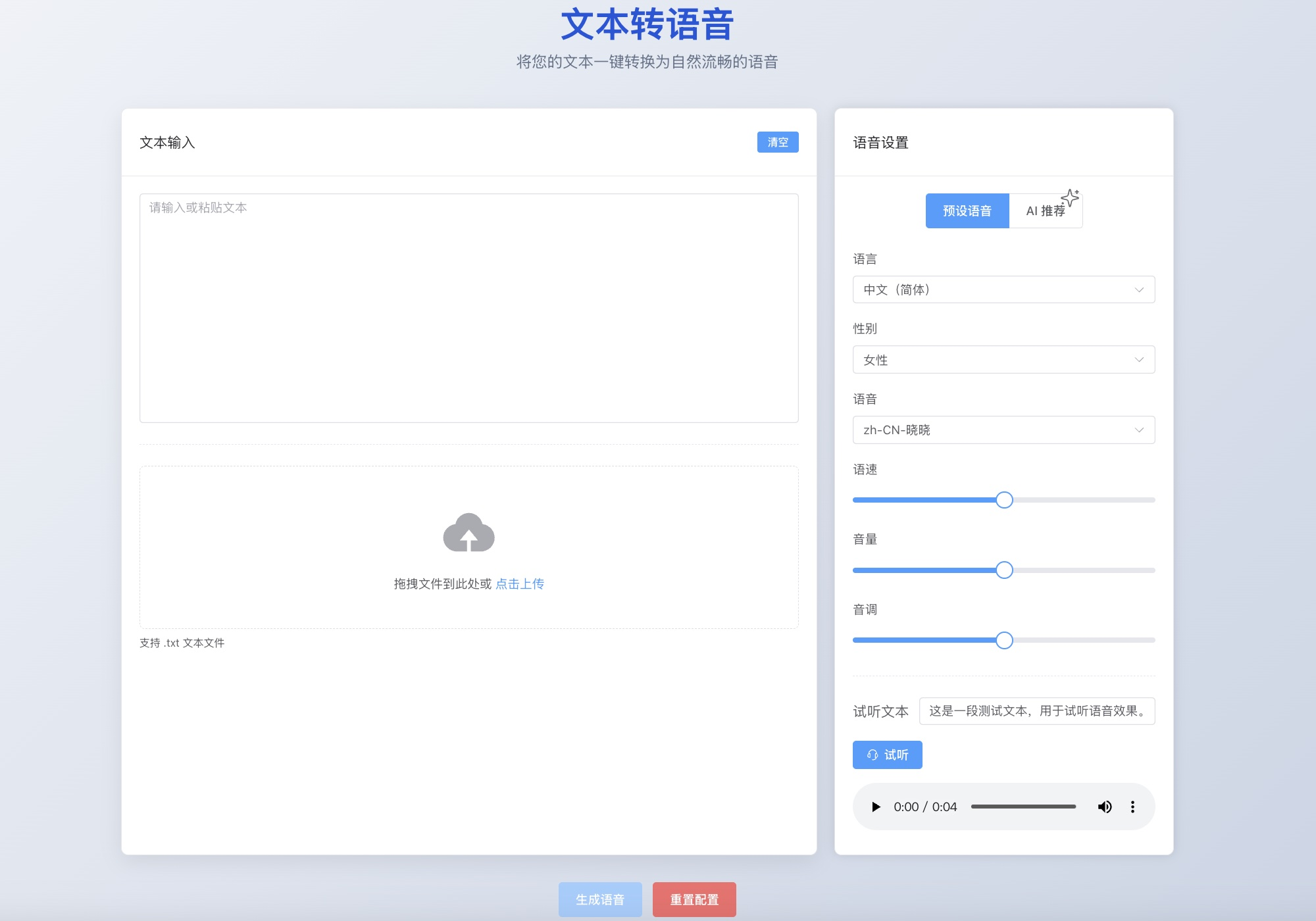Click the 语速 speed slider handle
The image size is (1316, 921).
point(1004,500)
